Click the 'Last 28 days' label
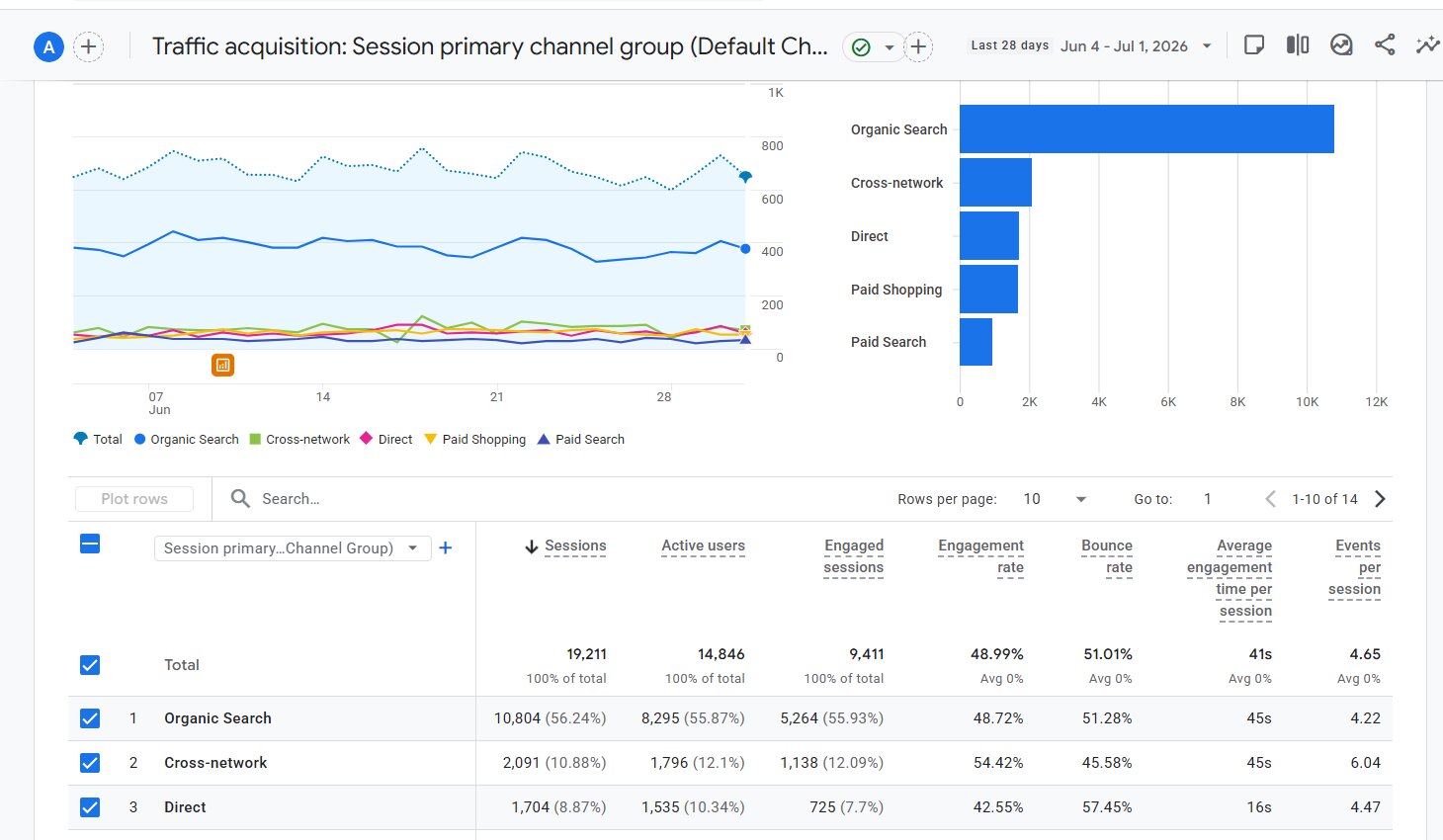 coord(1009,45)
